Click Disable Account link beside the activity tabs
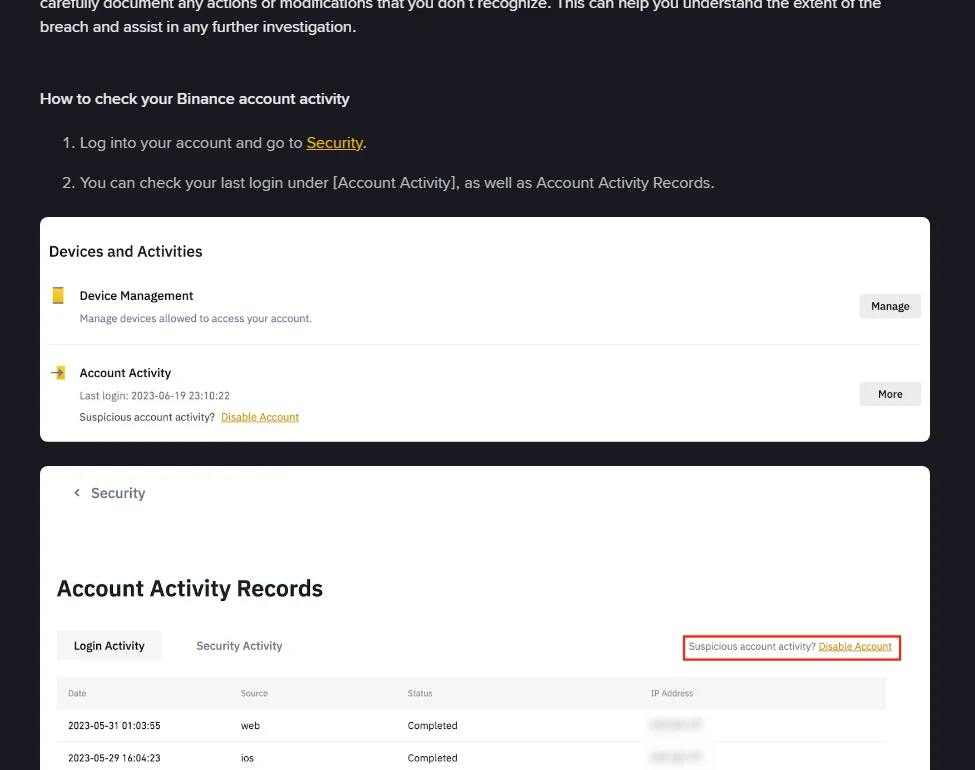Screen dimensions: 975x770 click(855, 647)
